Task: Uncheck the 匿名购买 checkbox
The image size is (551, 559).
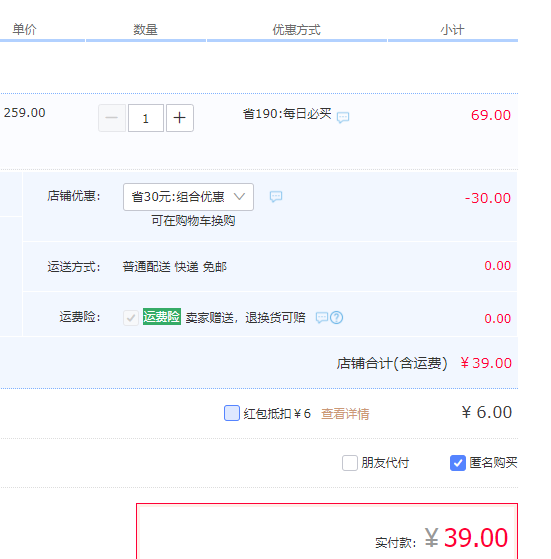Action: tap(458, 463)
